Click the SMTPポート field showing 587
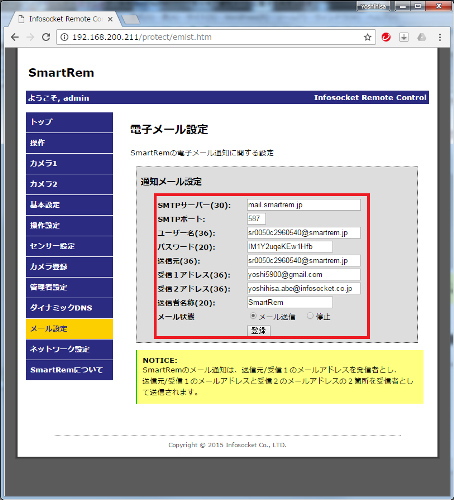 point(256,219)
